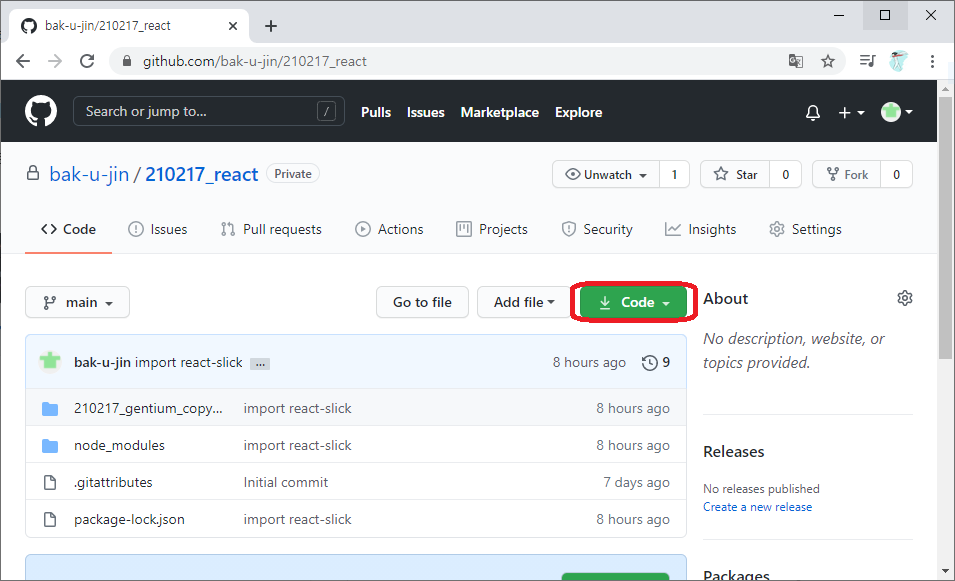Image resolution: width=955 pixels, height=581 pixels.
Task: Open the notifications bell
Action: [812, 113]
